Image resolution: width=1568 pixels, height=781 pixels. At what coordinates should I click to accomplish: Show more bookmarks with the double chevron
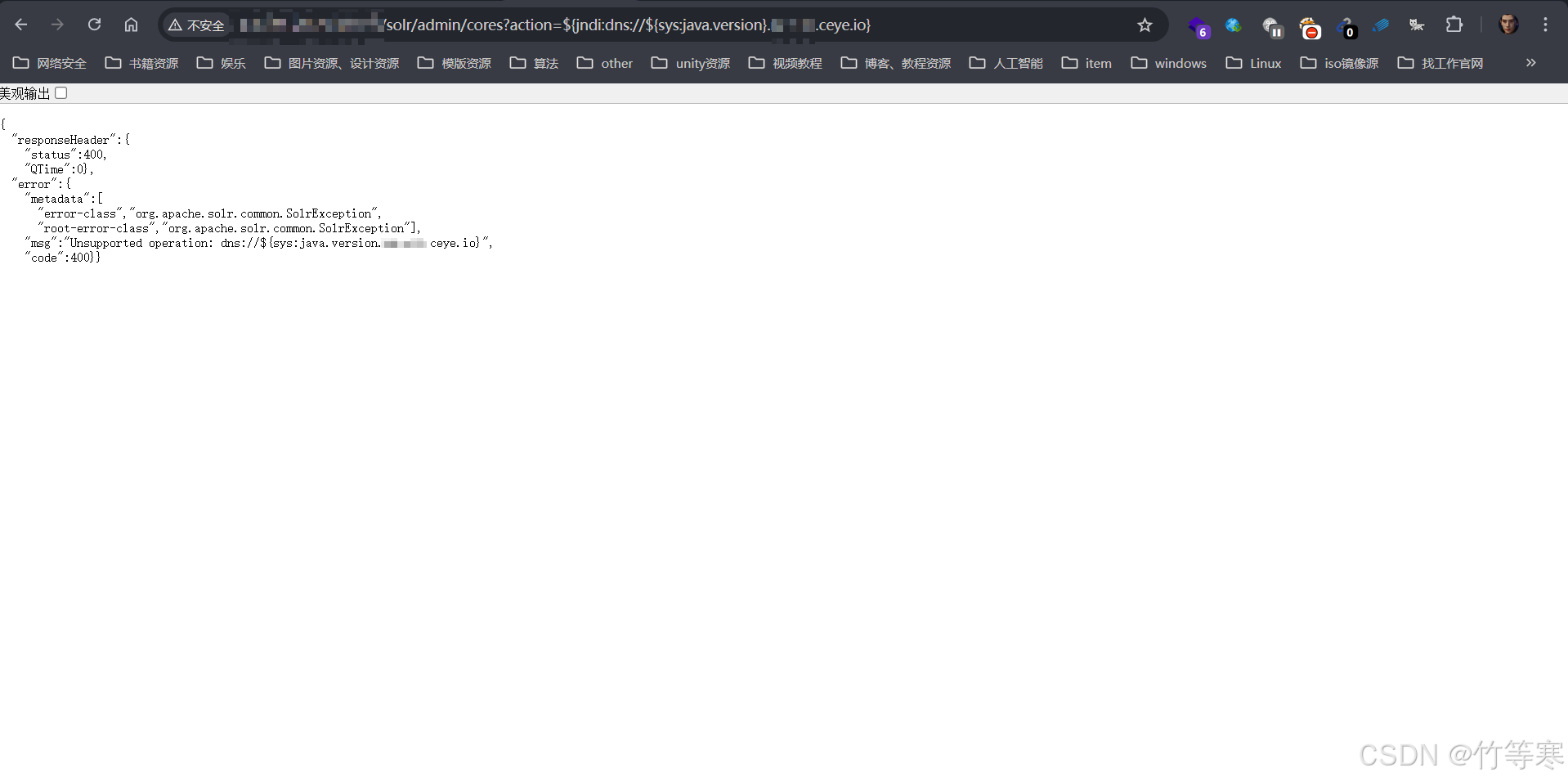click(x=1530, y=63)
